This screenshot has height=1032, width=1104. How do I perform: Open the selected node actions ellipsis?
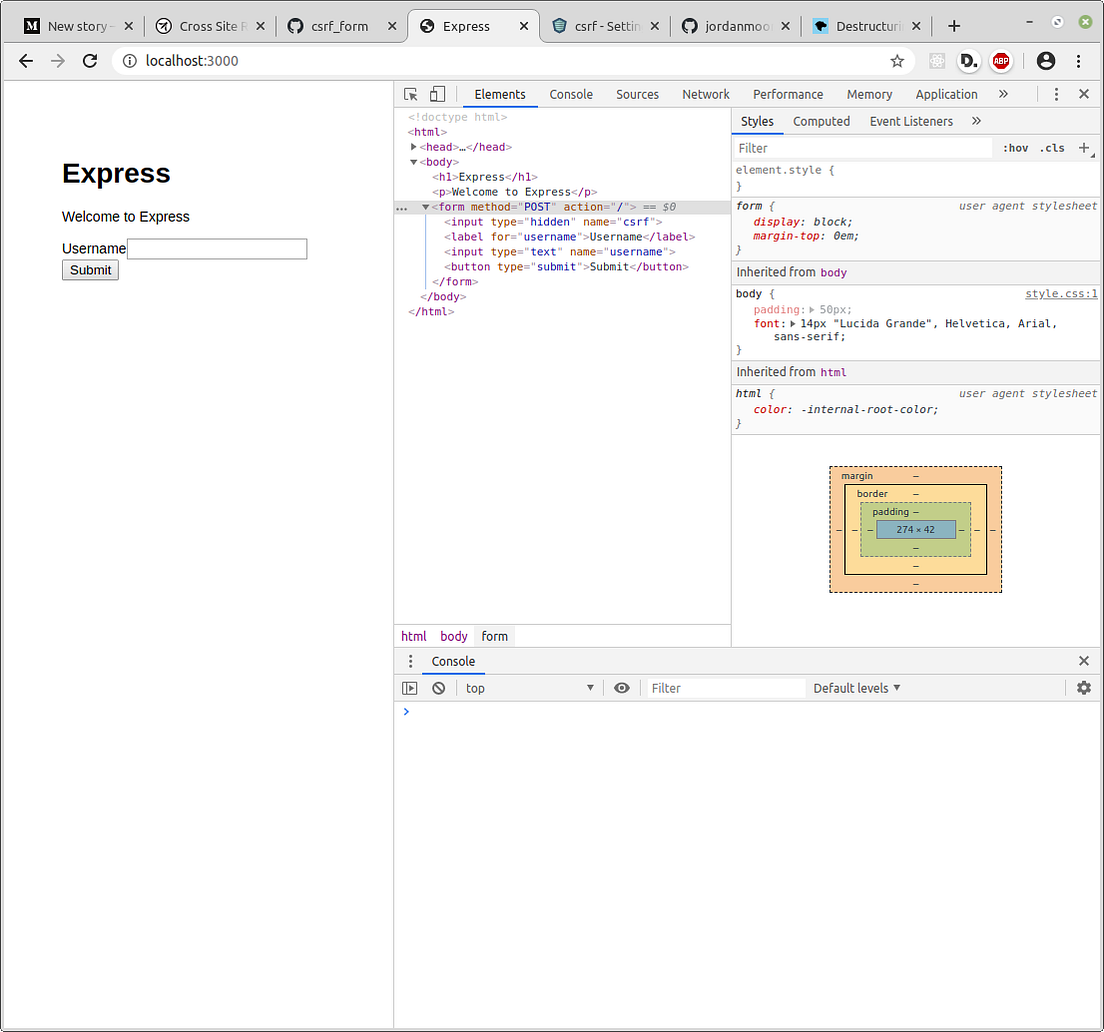point(401,208)
